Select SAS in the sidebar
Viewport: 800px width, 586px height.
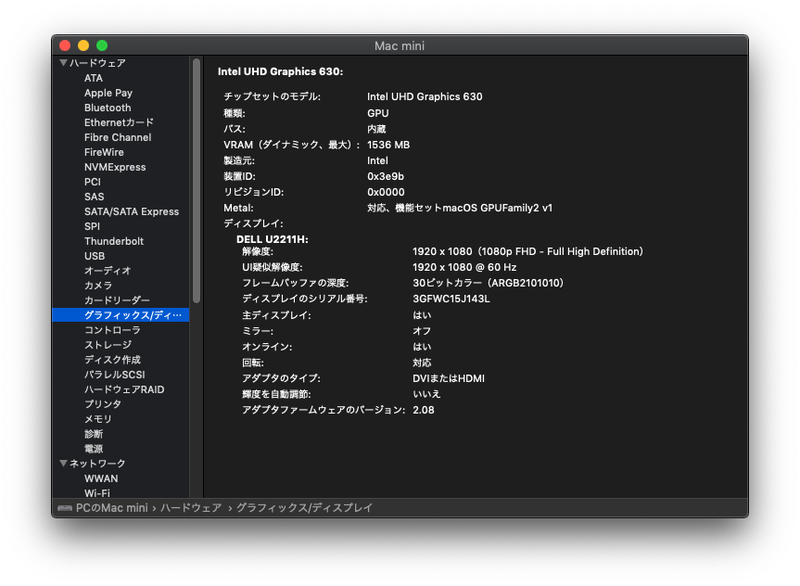point(94,196)
